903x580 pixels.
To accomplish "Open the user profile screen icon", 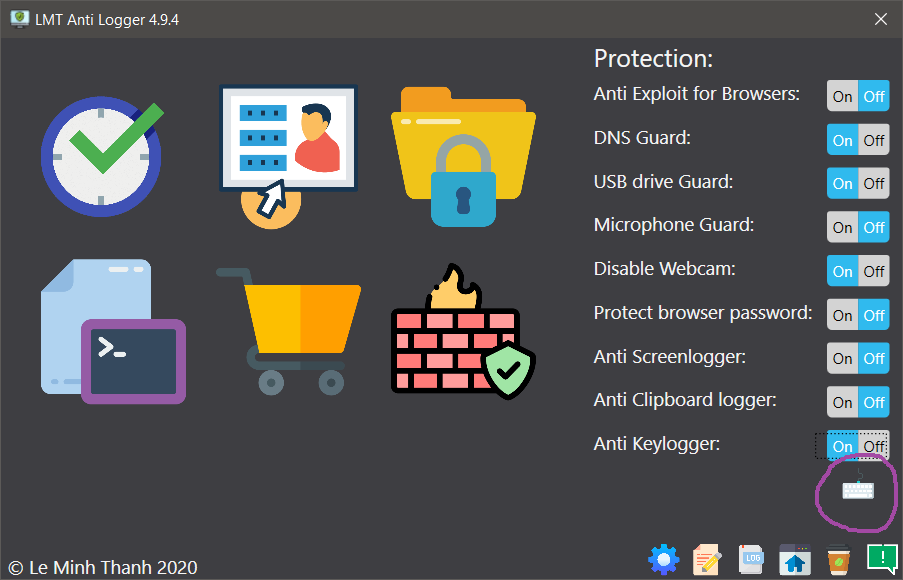I will point(288,150).
